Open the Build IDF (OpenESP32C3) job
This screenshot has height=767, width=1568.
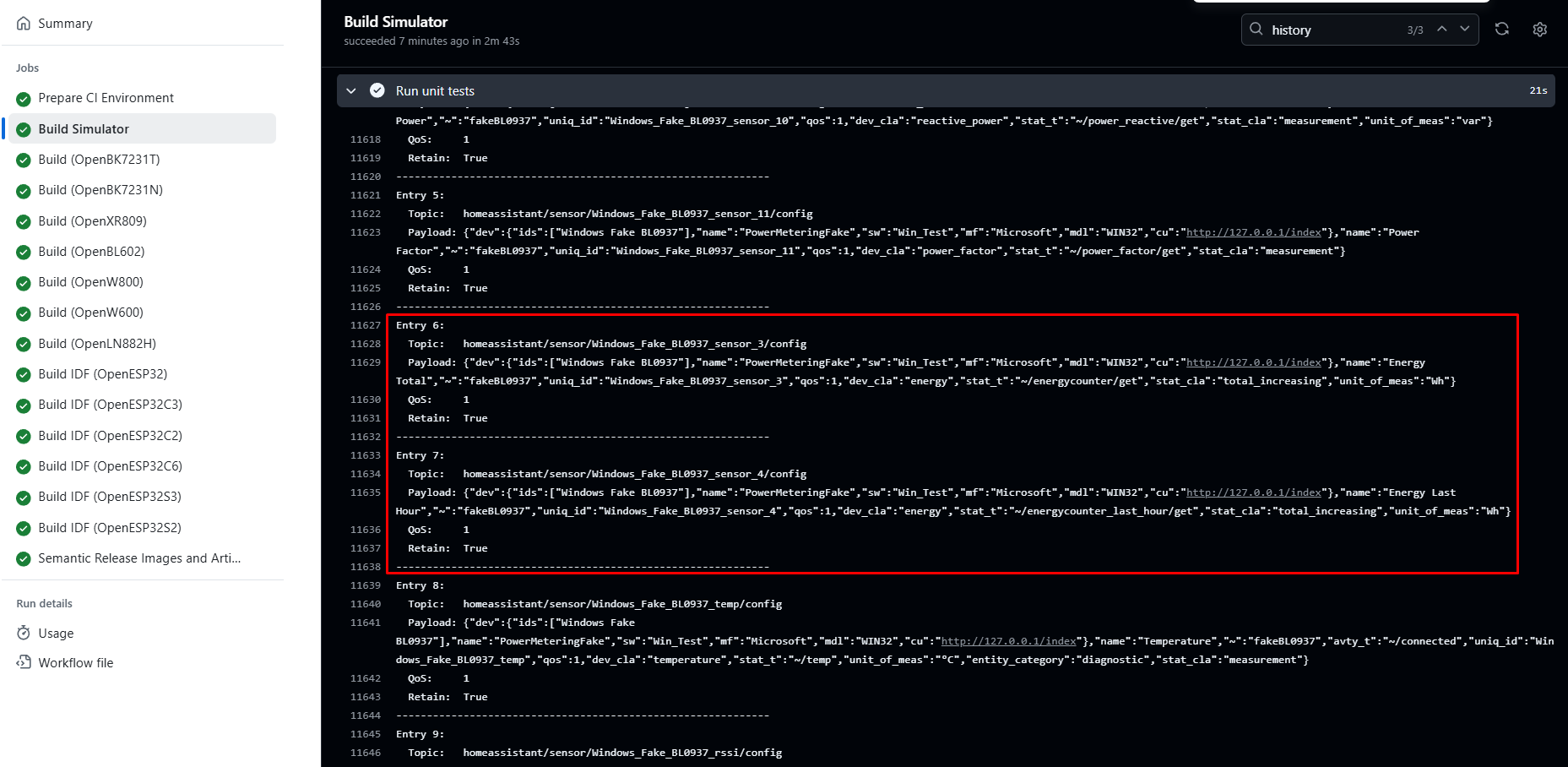[110, 405]
